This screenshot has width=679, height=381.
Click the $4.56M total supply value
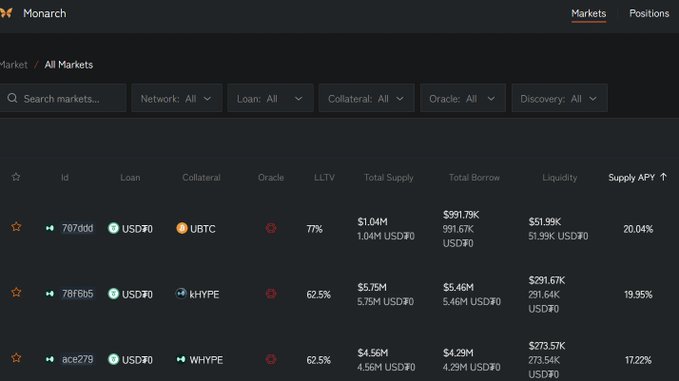point(372,353)
